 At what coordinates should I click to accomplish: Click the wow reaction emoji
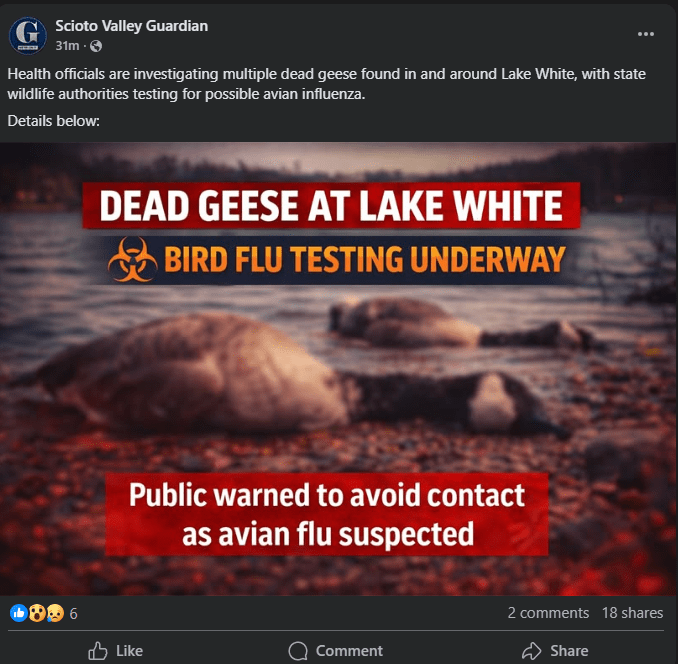pos(37,613)
